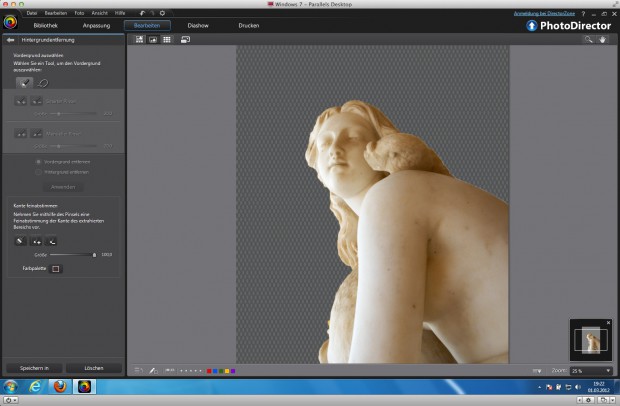The height and width of the screenshot is (406, 620).
Task: Switch to the Bearbeiten module tab
Action: tap(147, 26)
